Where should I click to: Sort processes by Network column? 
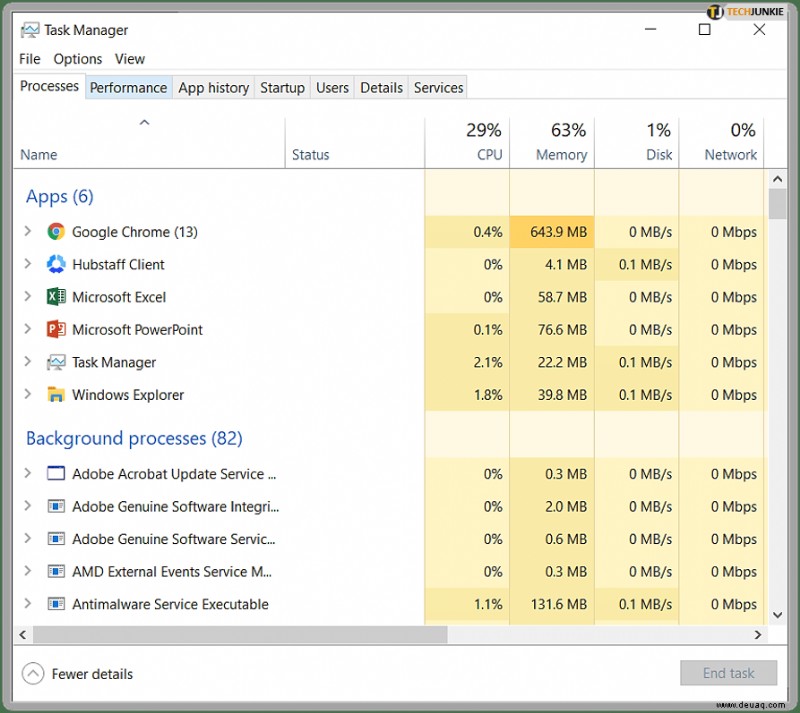[721, 143]
